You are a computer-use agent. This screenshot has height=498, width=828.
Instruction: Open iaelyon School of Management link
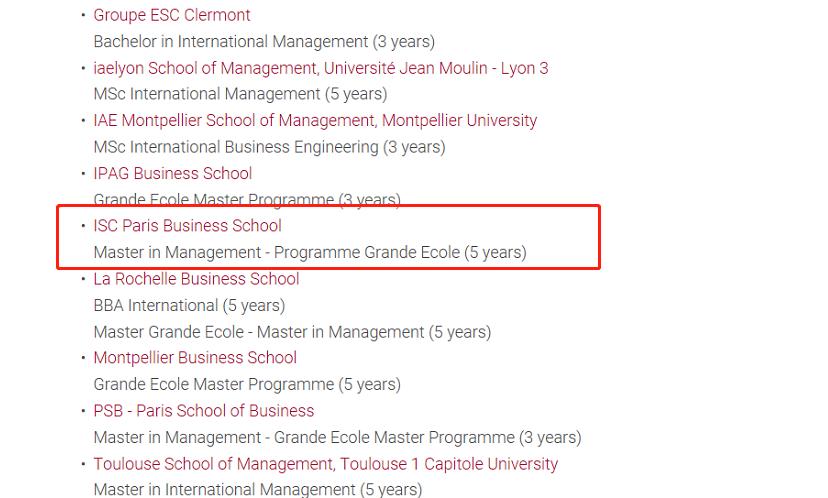(321, 68)
